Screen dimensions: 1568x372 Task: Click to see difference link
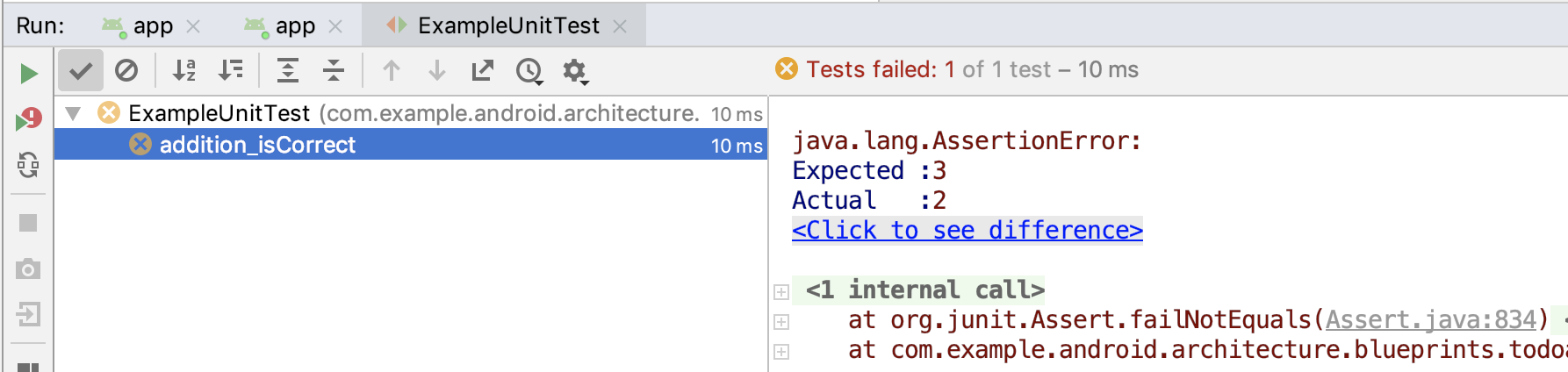967,230
